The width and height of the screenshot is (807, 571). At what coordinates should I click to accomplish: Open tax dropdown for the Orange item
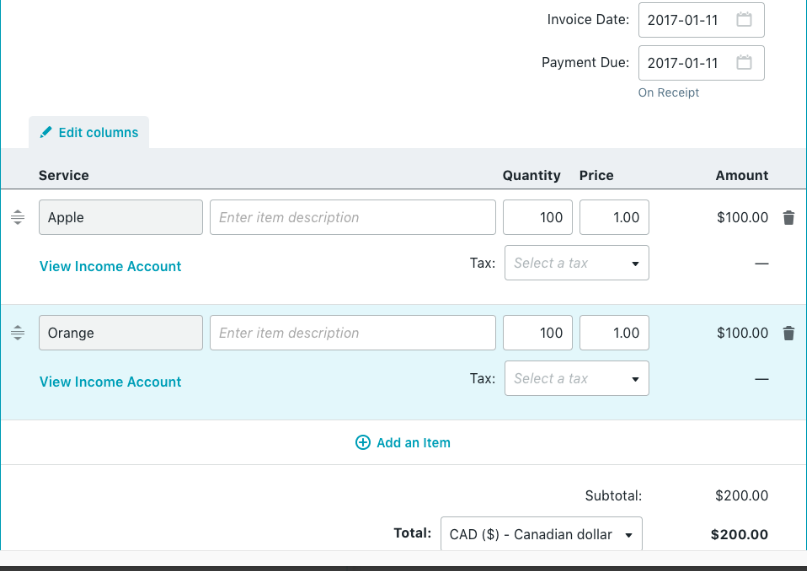pyautogui.click(x=576, y=378)
